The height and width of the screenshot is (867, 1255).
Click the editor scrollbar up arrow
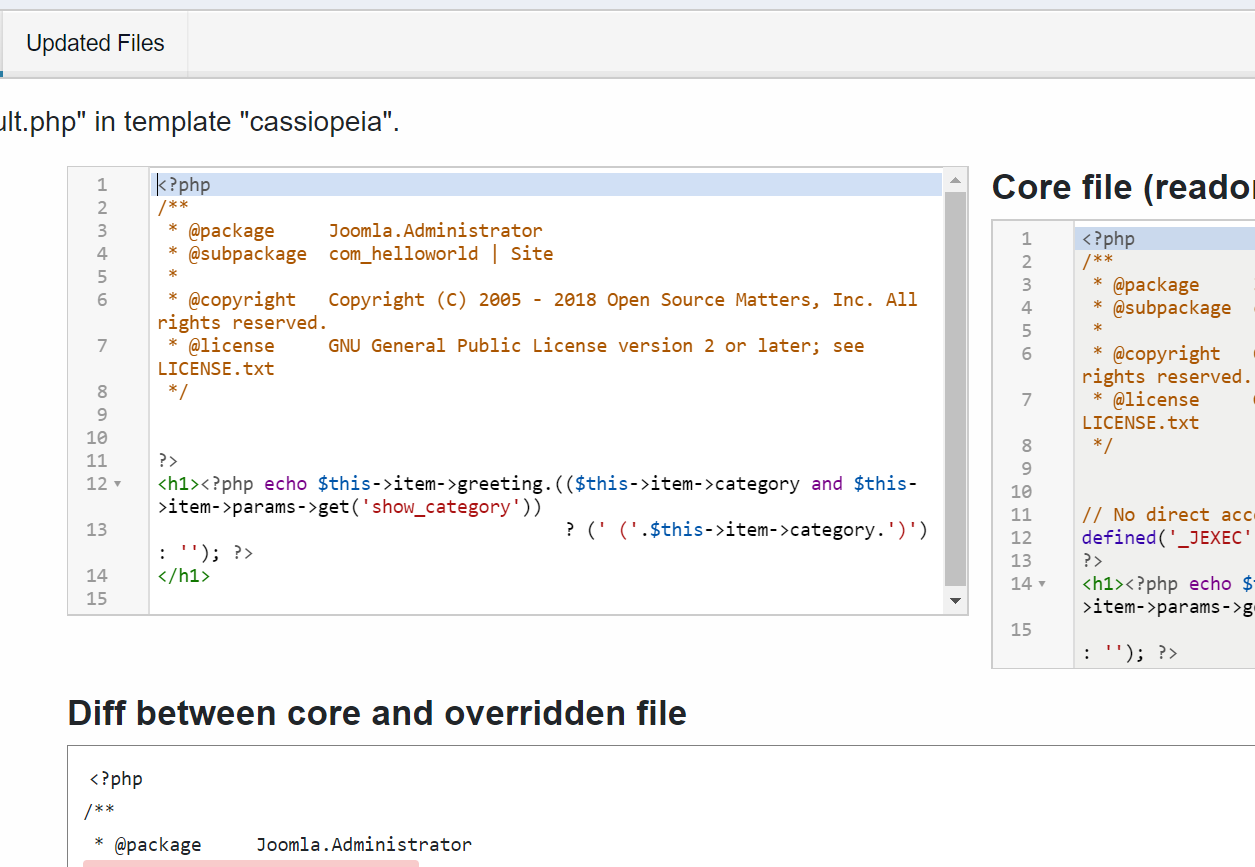[955, 181]
